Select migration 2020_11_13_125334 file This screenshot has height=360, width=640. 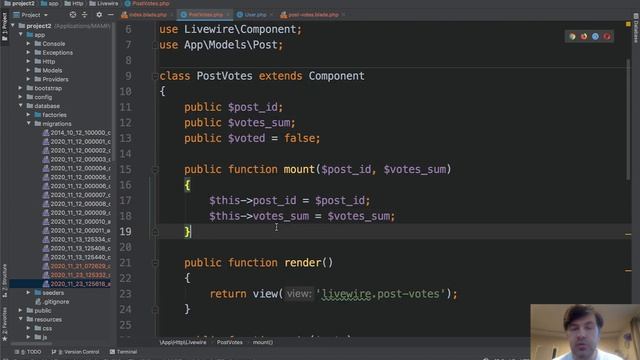(x=76, y=239)
